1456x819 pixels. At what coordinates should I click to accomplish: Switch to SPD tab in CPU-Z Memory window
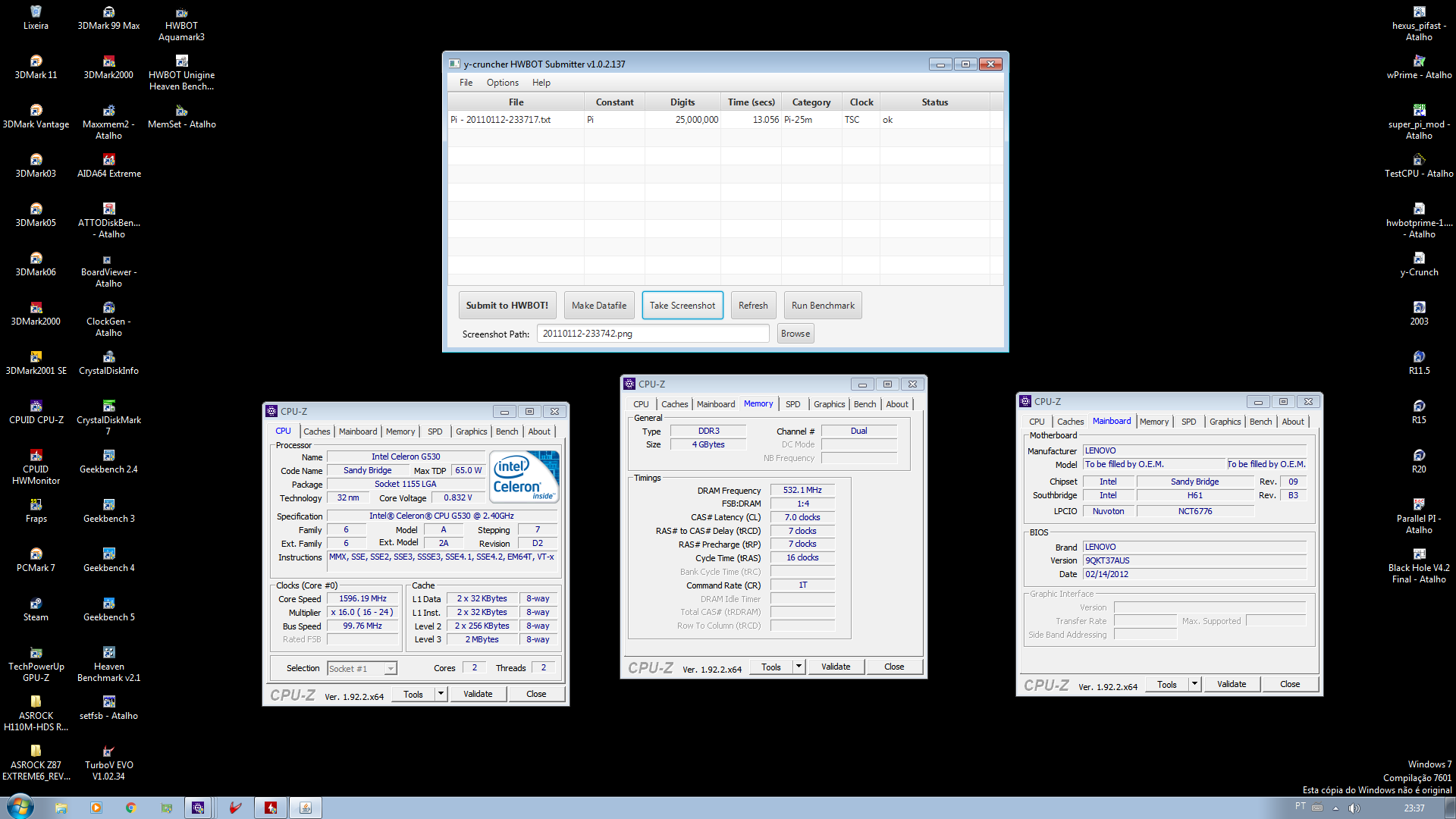click(792, 404)
